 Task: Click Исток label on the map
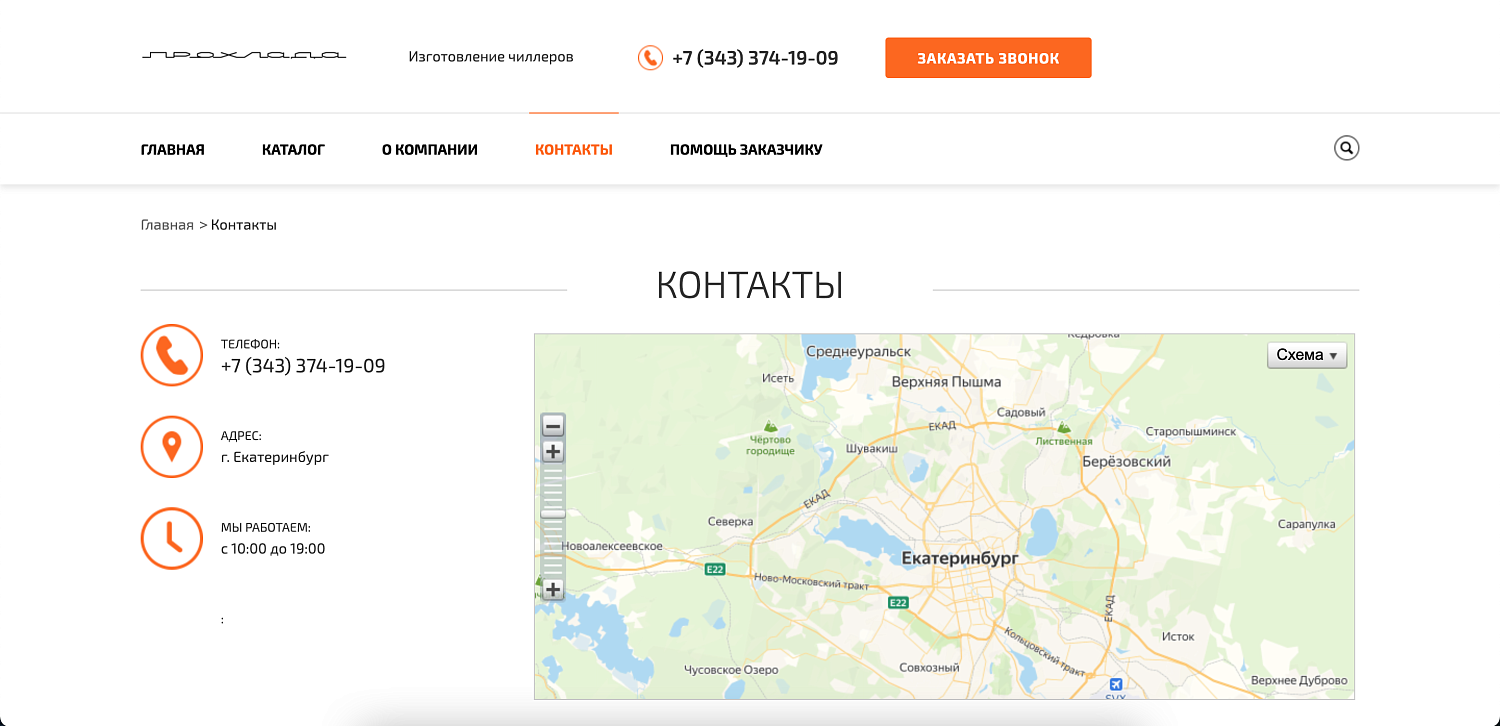[x=1179, y=637]
